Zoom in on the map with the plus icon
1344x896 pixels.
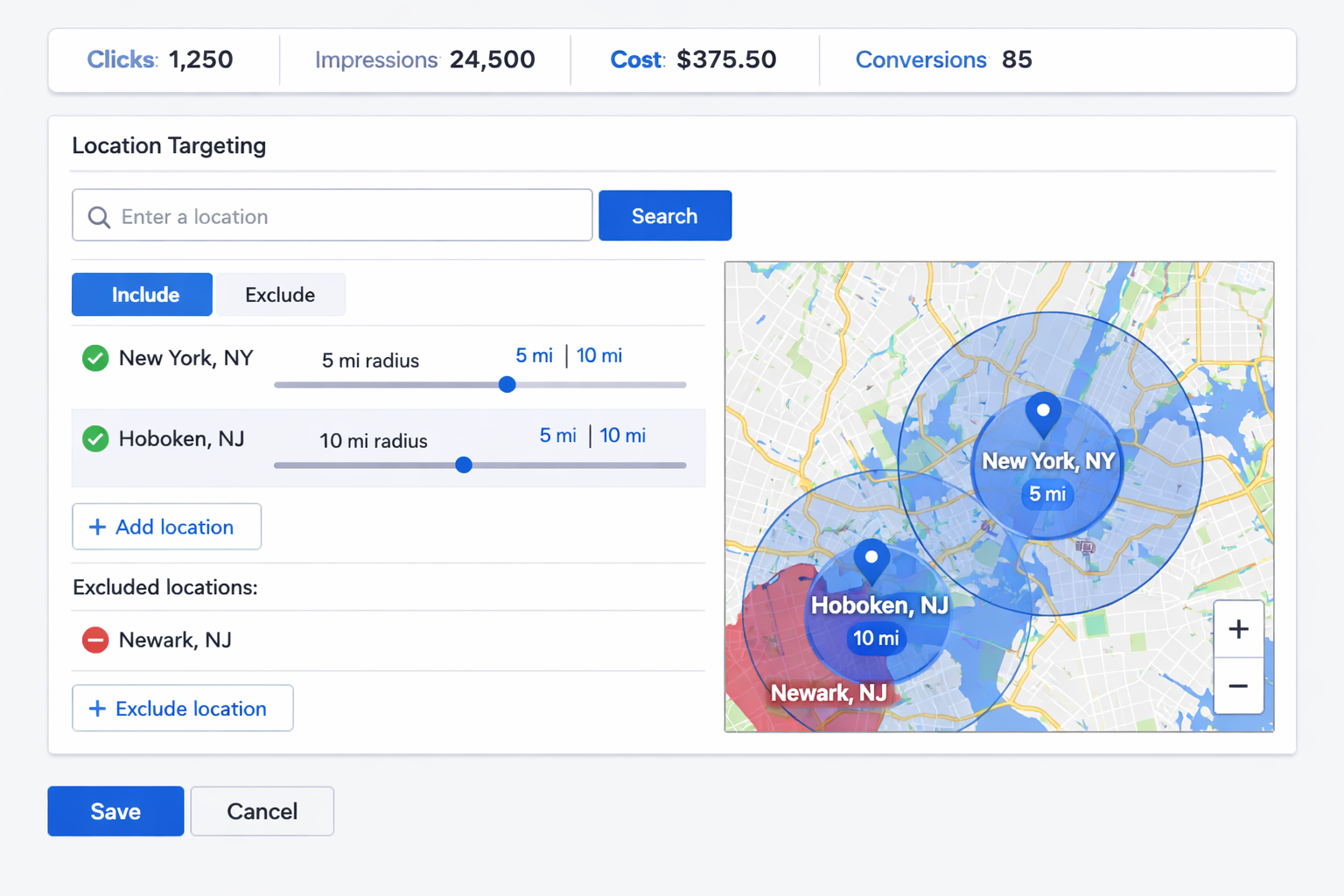click(1238, 628)
